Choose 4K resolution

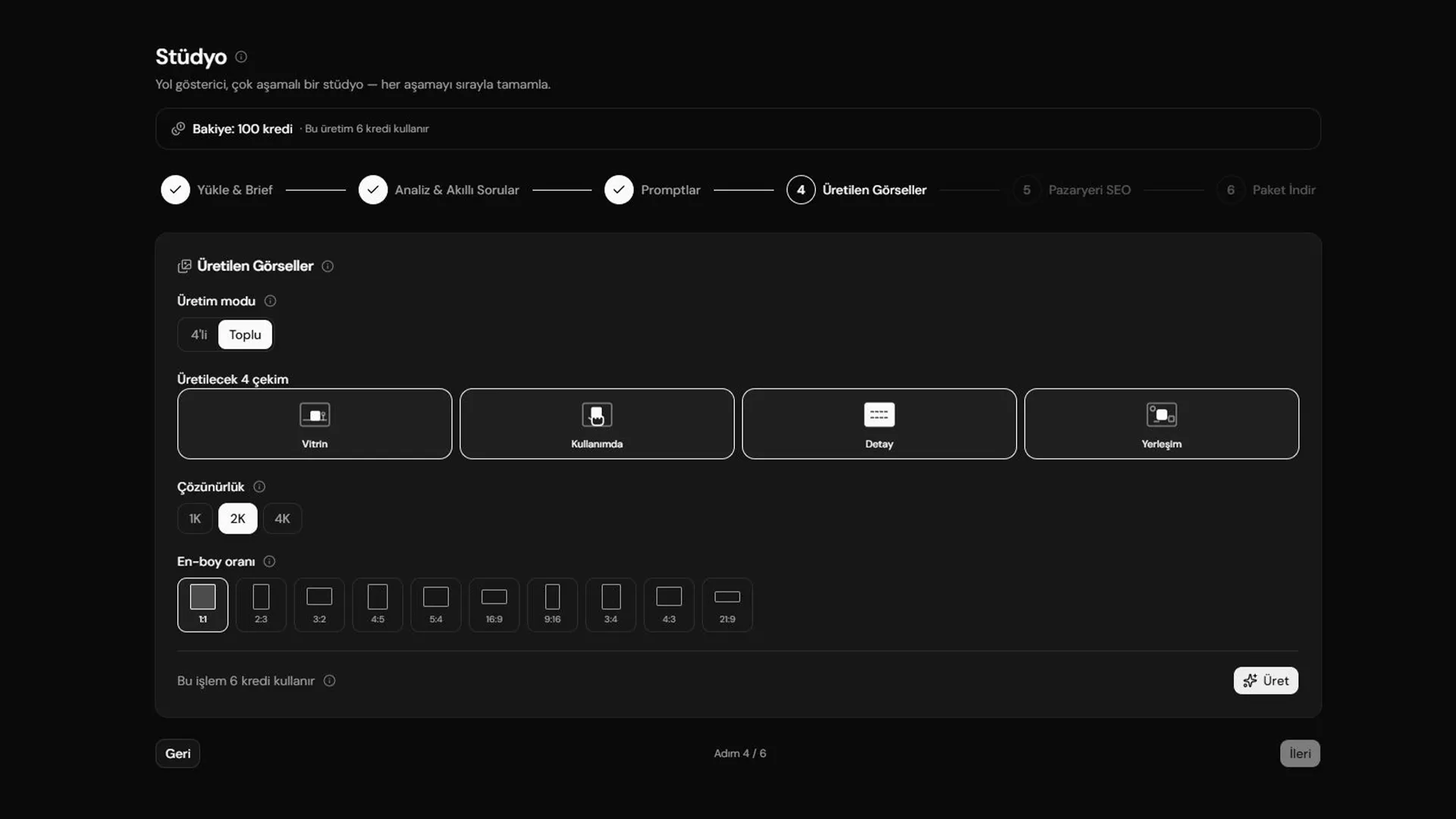click(x=282, y=519)
